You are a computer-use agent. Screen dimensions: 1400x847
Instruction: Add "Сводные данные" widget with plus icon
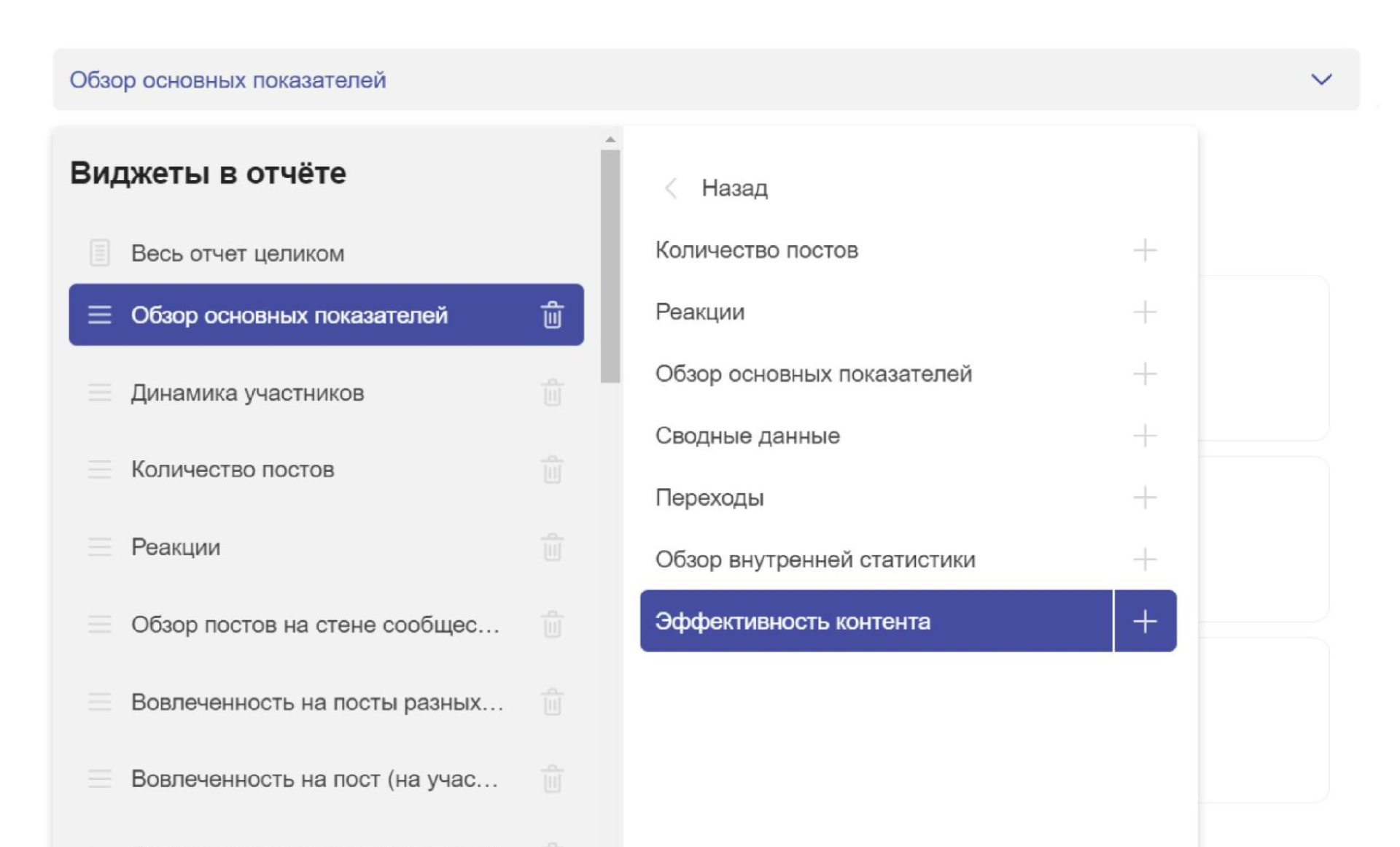click(1144, 436)
